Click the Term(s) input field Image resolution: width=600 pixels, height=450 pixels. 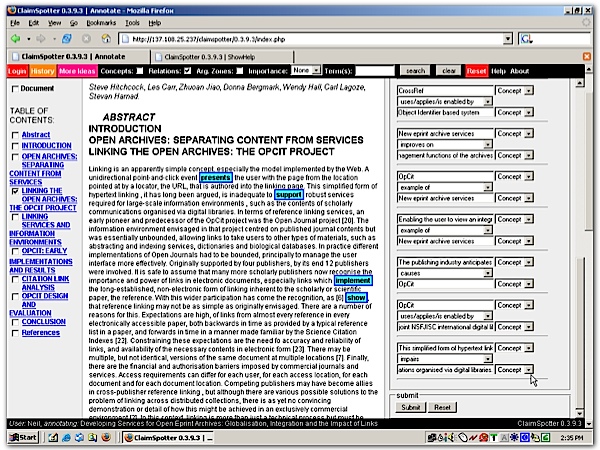pos(375,71)
